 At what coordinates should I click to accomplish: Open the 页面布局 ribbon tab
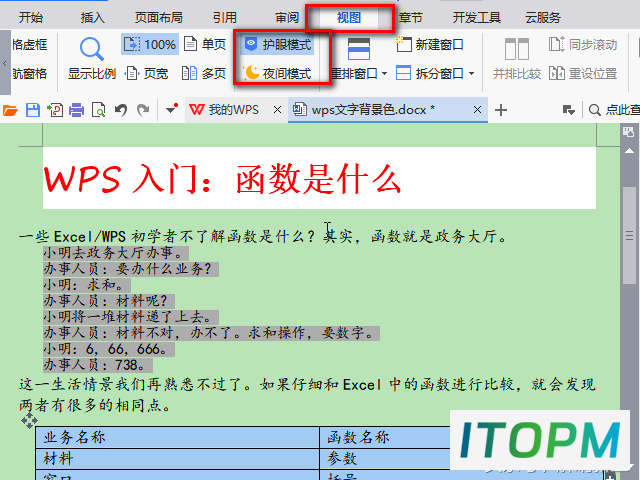(x=159, y=18)
